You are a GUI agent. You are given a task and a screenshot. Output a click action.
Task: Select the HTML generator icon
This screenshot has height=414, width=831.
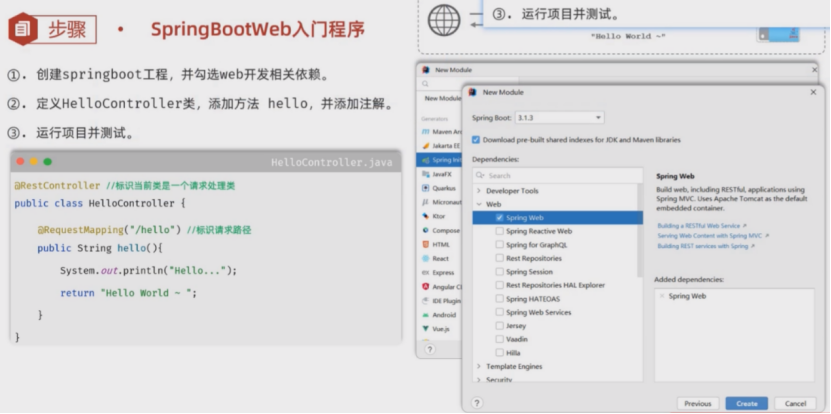pyautogui.click(x=426, y=244)
